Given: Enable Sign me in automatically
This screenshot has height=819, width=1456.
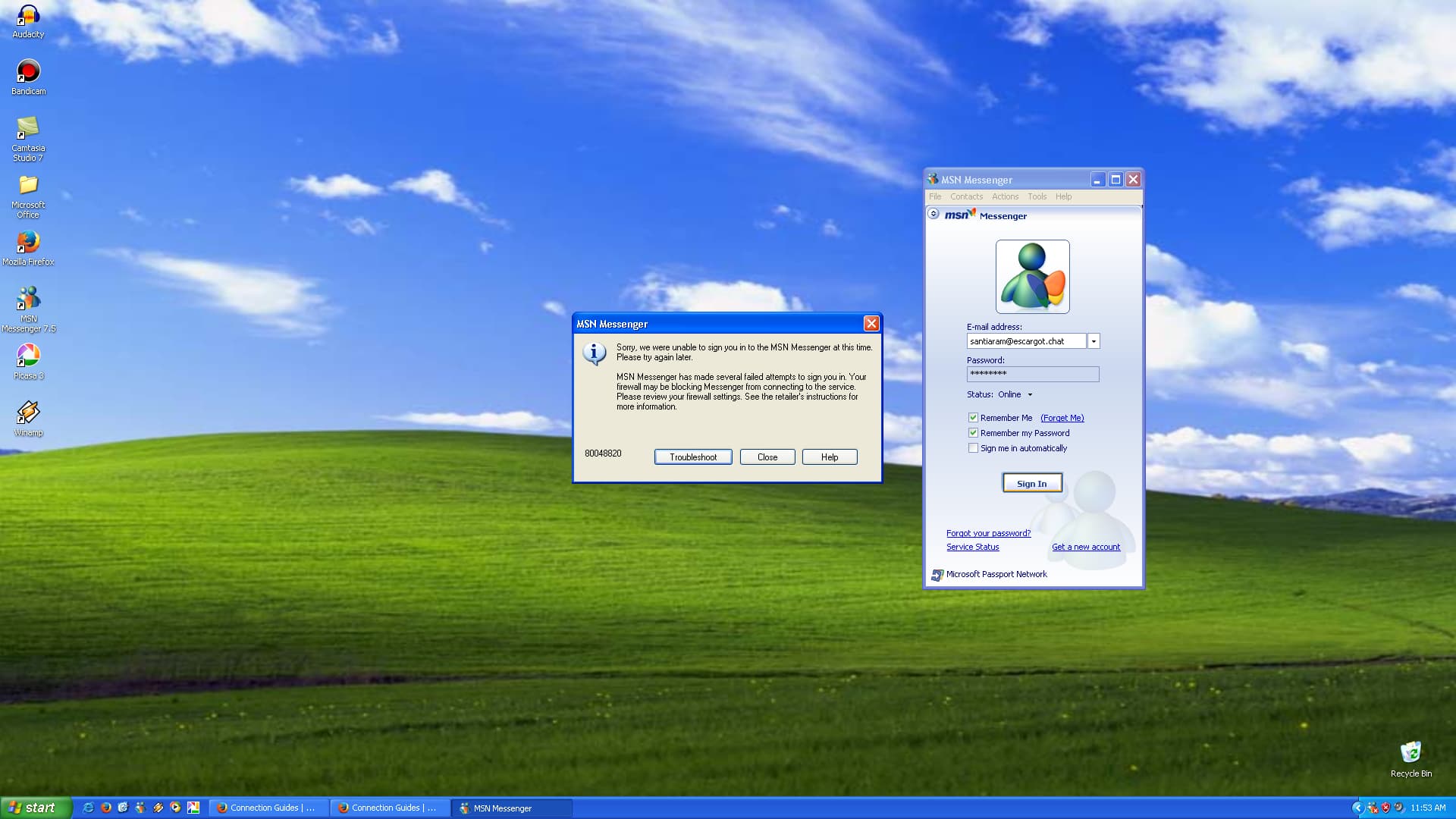Looking at the screenshot, I should click(973, 448).
